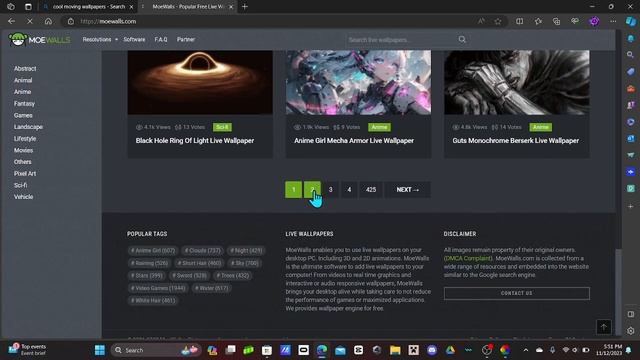Click the taskbar Search box

[x=155, y=350]
